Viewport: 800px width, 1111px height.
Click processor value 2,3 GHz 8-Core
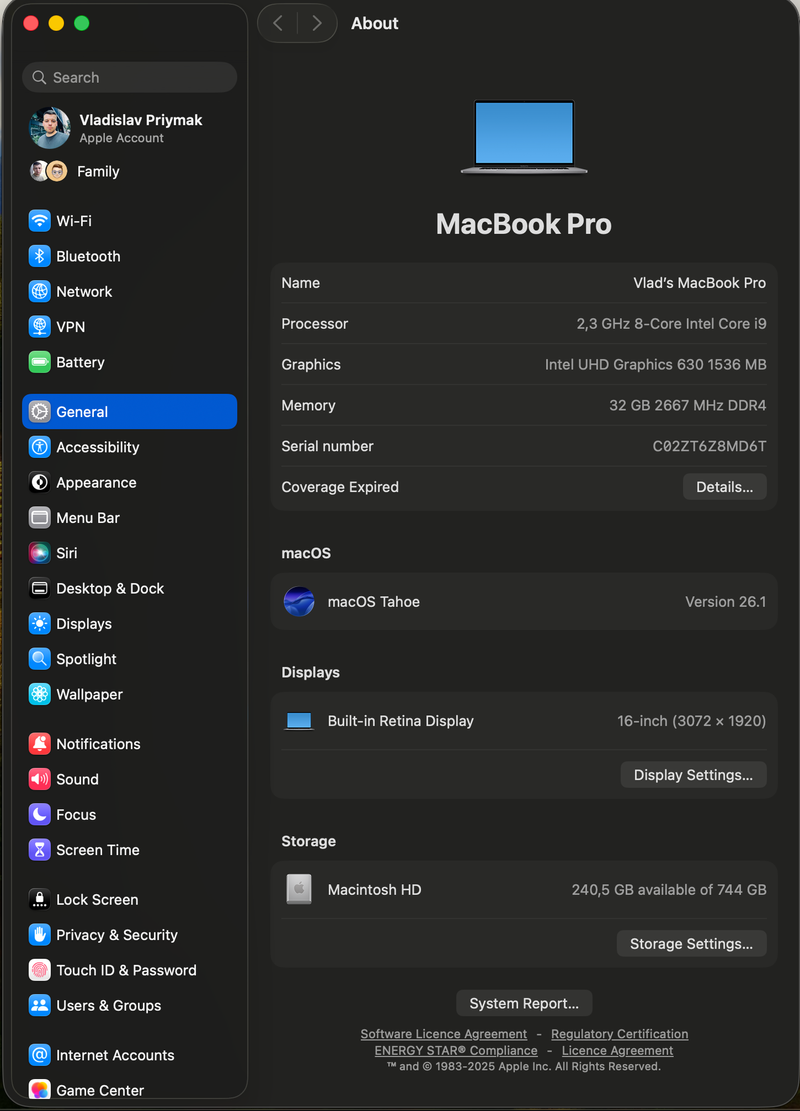coord(671,324)
